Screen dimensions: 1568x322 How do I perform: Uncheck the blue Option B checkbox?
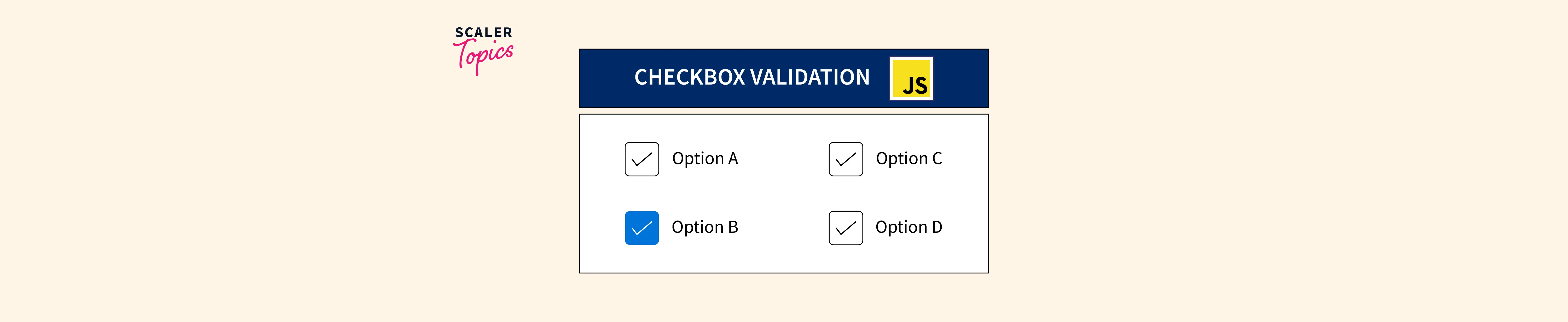641,228
